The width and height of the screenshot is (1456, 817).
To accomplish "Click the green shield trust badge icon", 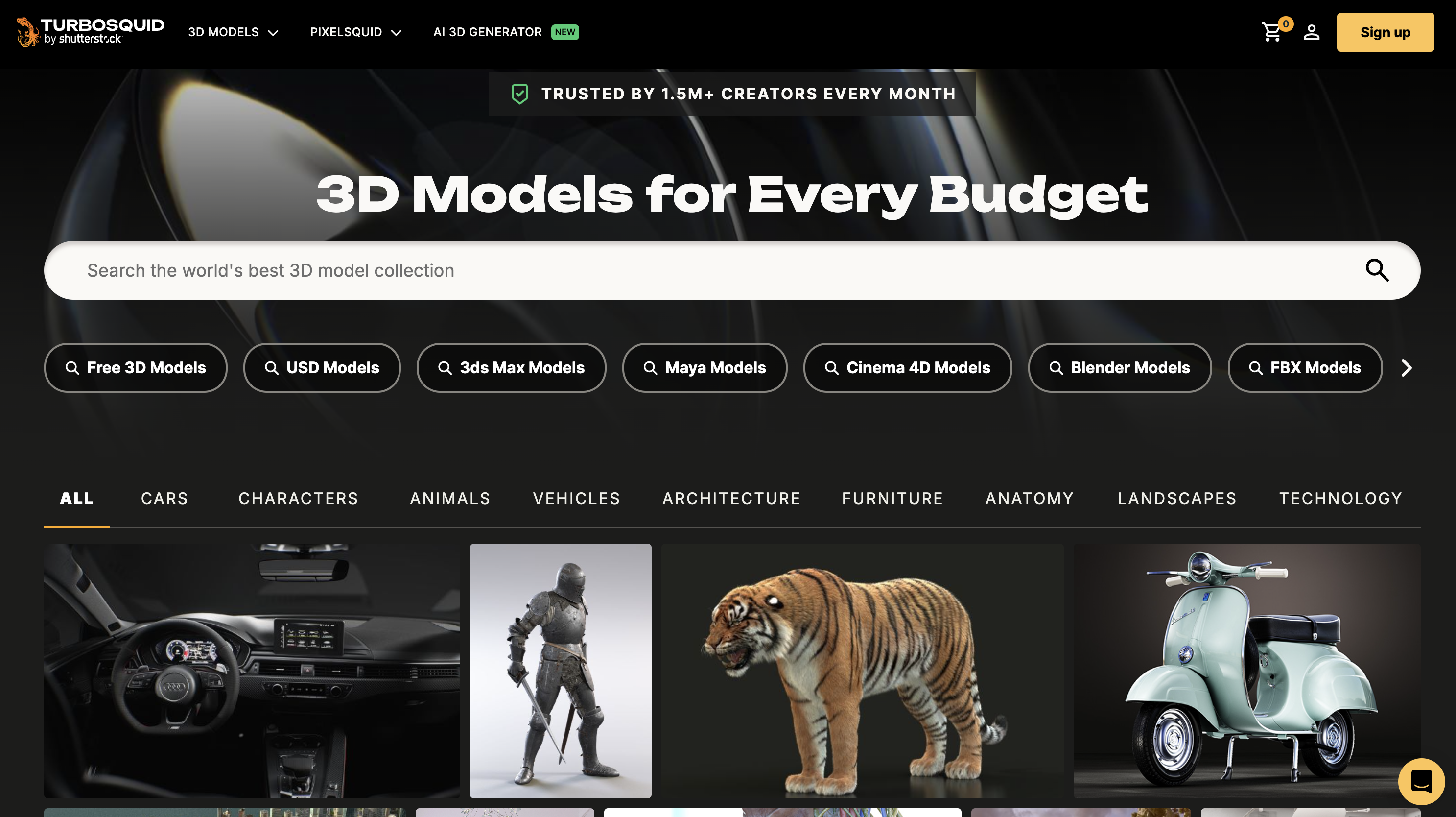I will click(519, 94).
